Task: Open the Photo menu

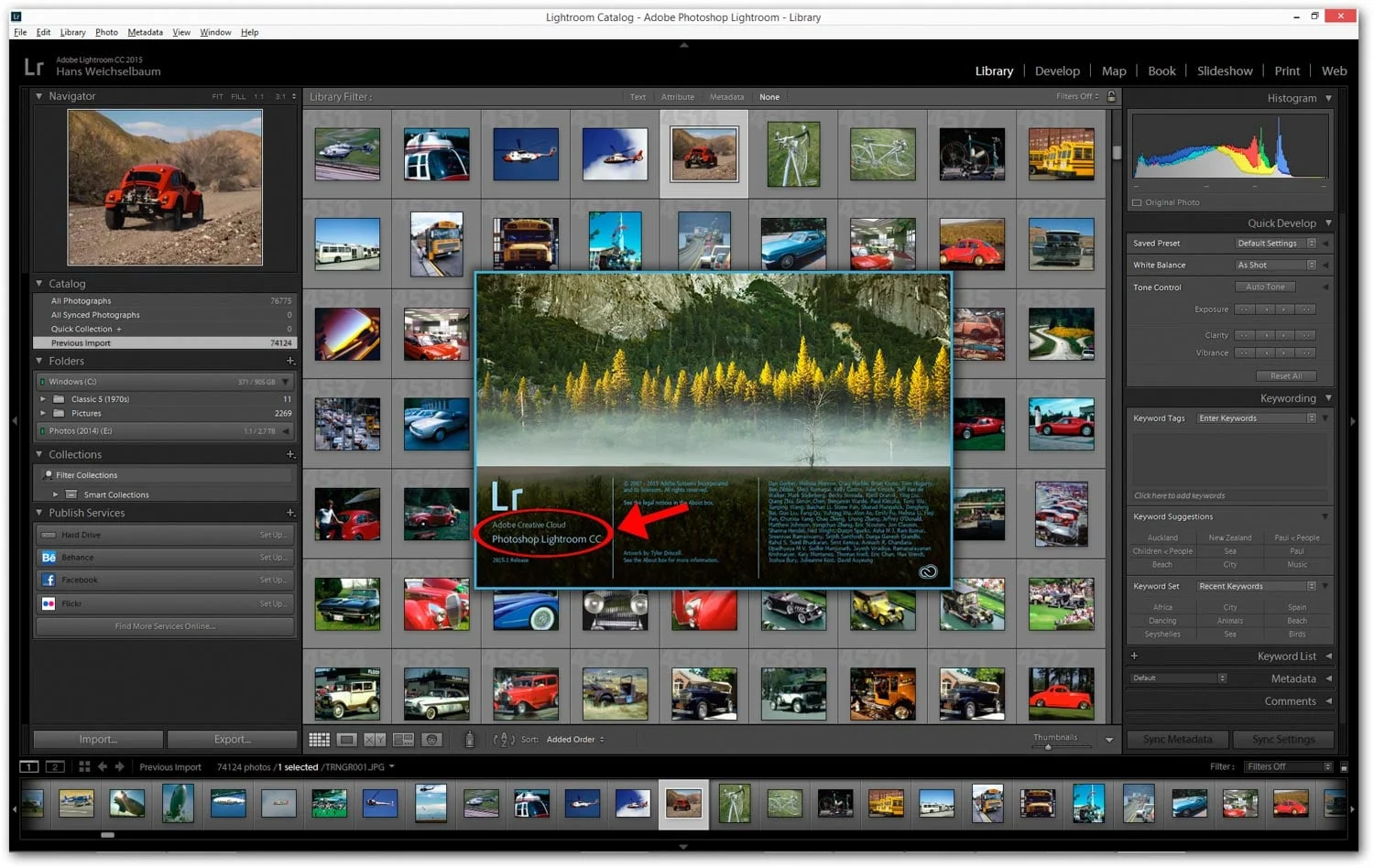Action: (x=106, y=32)
